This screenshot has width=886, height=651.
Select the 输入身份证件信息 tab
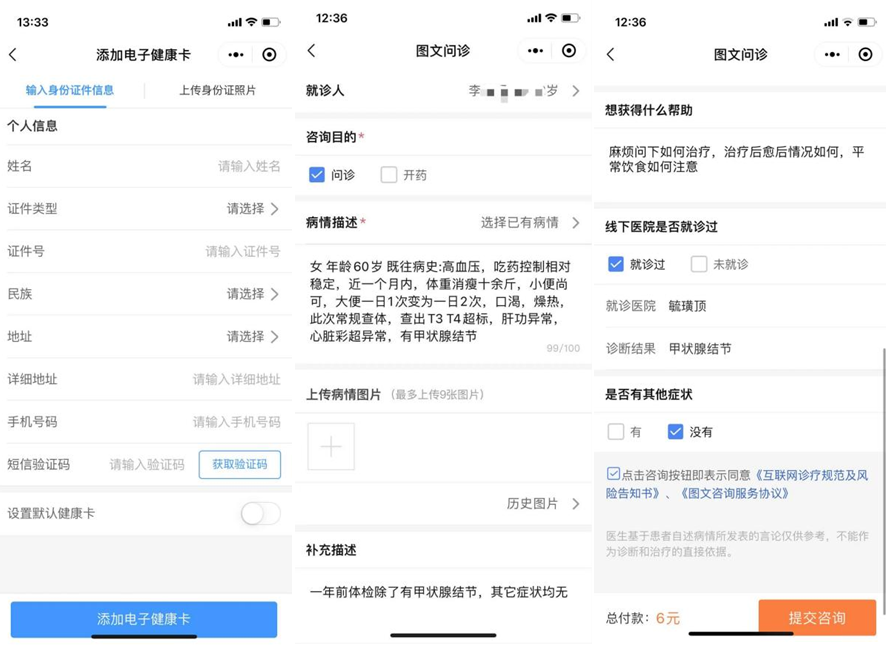72,90
